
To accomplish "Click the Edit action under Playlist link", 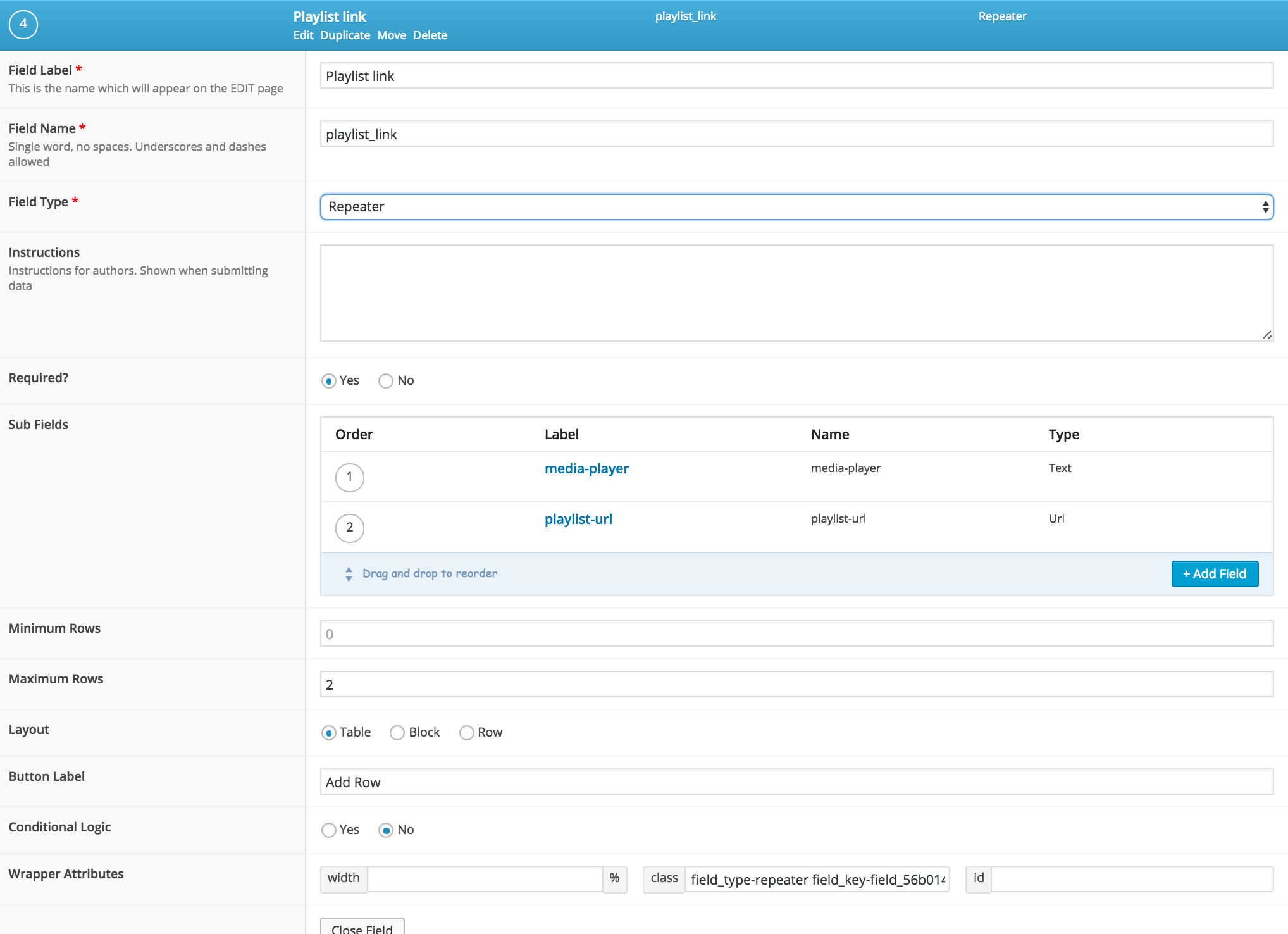I will click(303, 35).
